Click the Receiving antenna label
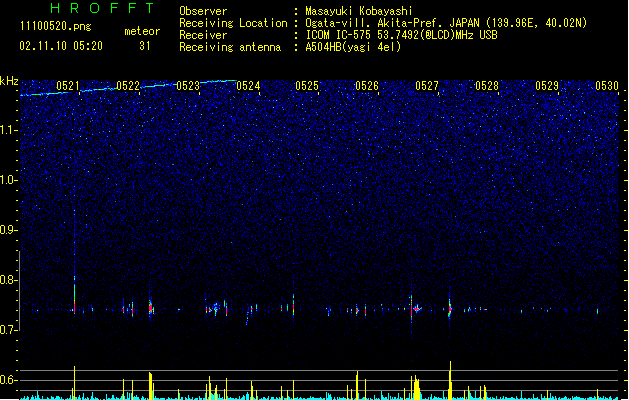This screenshot has height=400, width=629. click(x=230, y=47)
